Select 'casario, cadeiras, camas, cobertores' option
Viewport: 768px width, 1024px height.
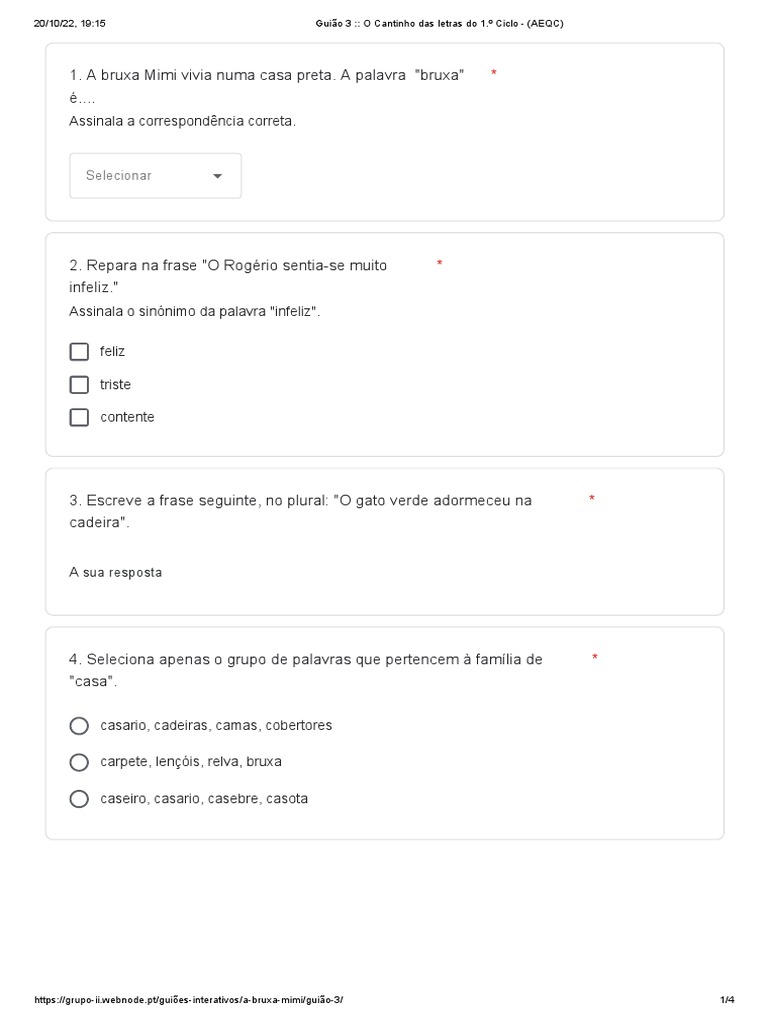[x=79, y=726]
